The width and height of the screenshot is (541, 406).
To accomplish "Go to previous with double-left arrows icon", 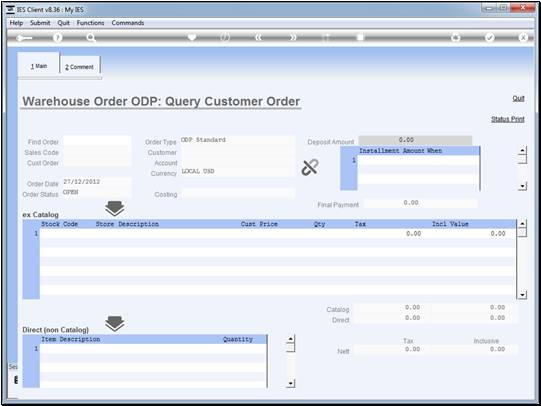I will tap(258, 38).
